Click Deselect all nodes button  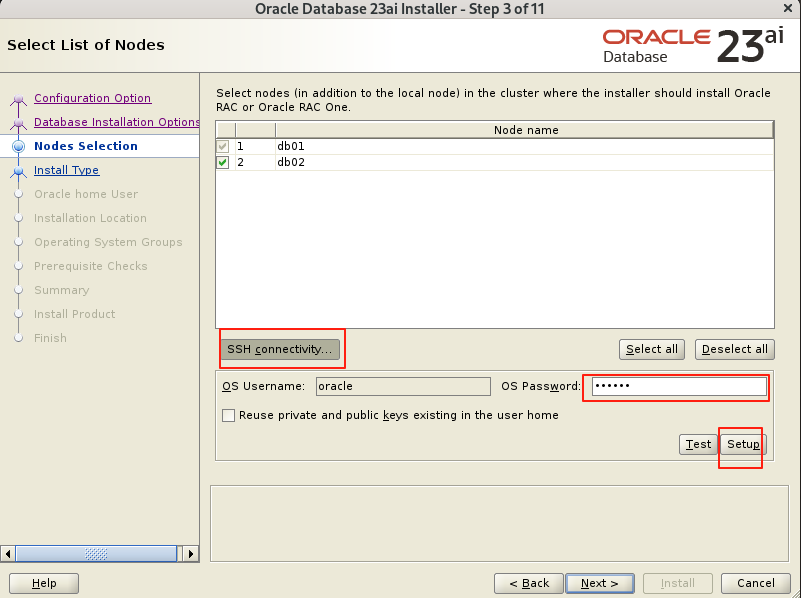[735, 349]
